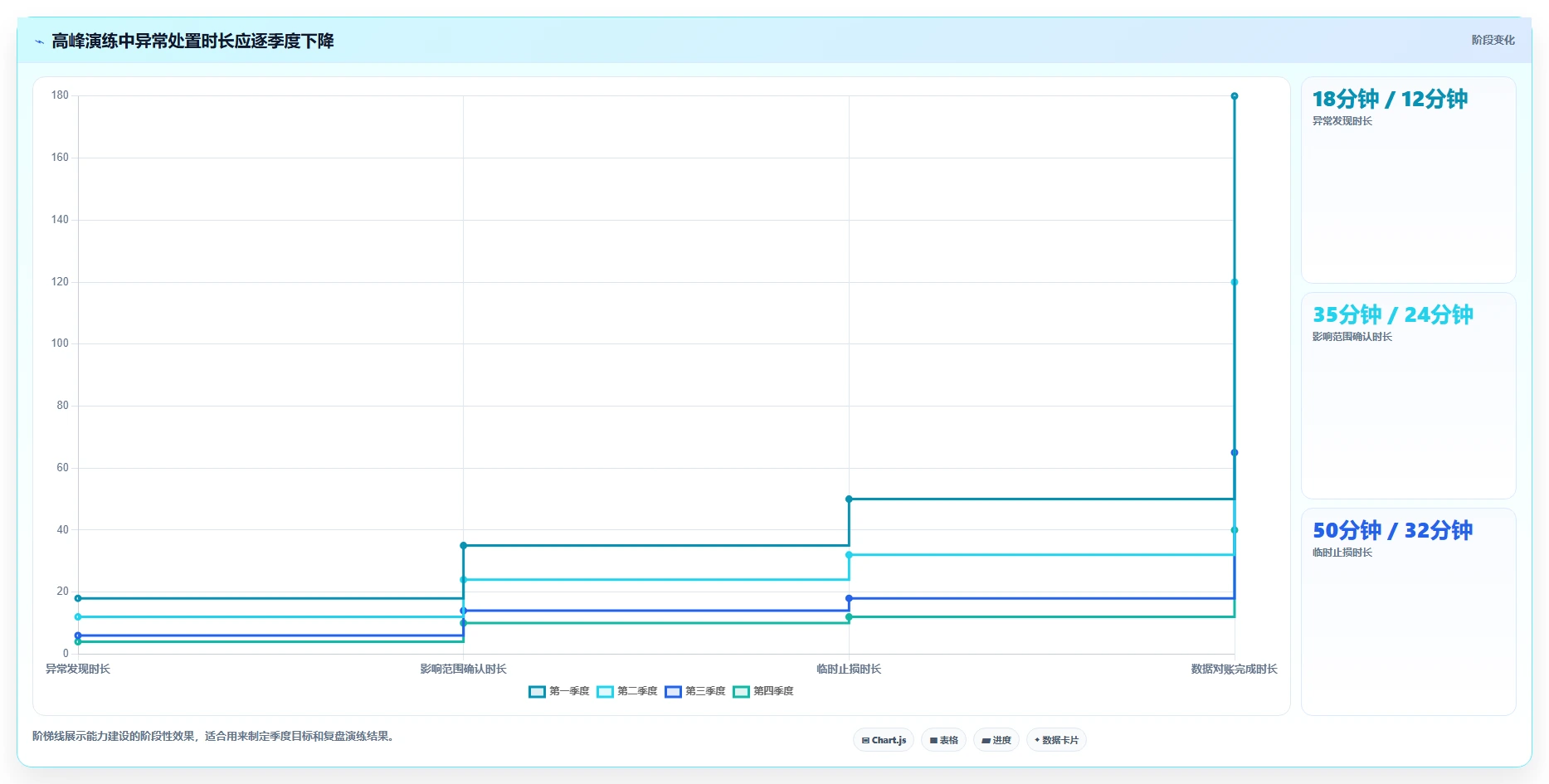Click the 表格 pill button
The height and width of the screenshot is (784, 1549).
point(943,740)
